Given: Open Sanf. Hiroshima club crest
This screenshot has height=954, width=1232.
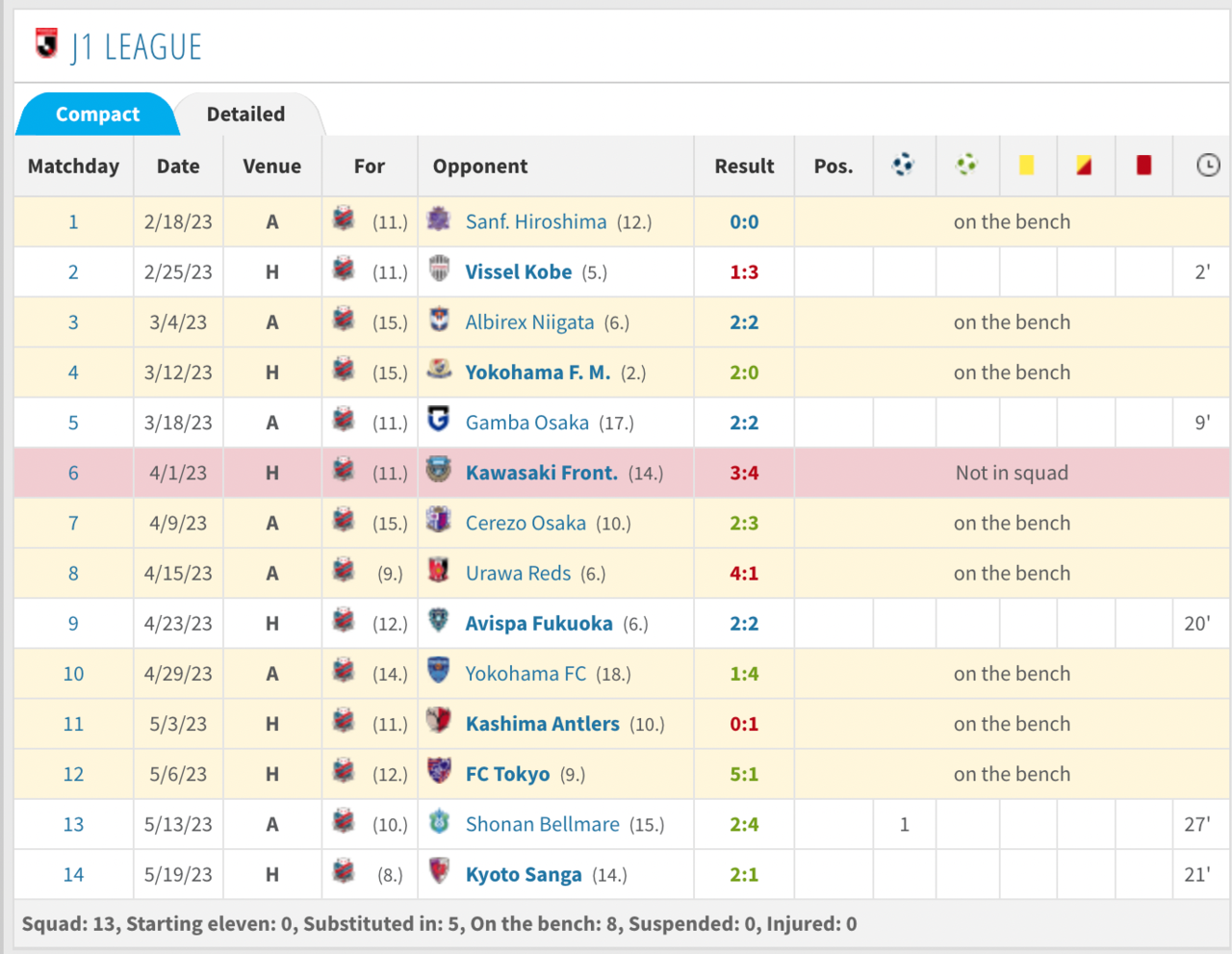Looking at the screenshot, I should 439,219.
